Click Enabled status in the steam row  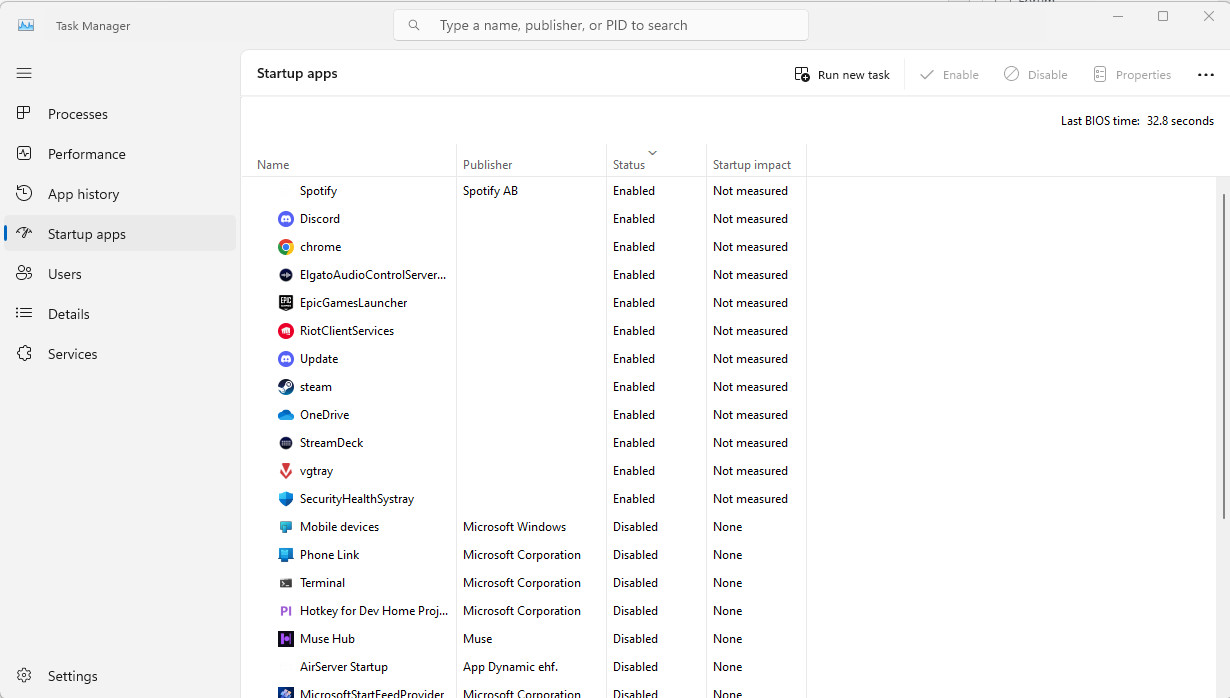coord(634,387)
